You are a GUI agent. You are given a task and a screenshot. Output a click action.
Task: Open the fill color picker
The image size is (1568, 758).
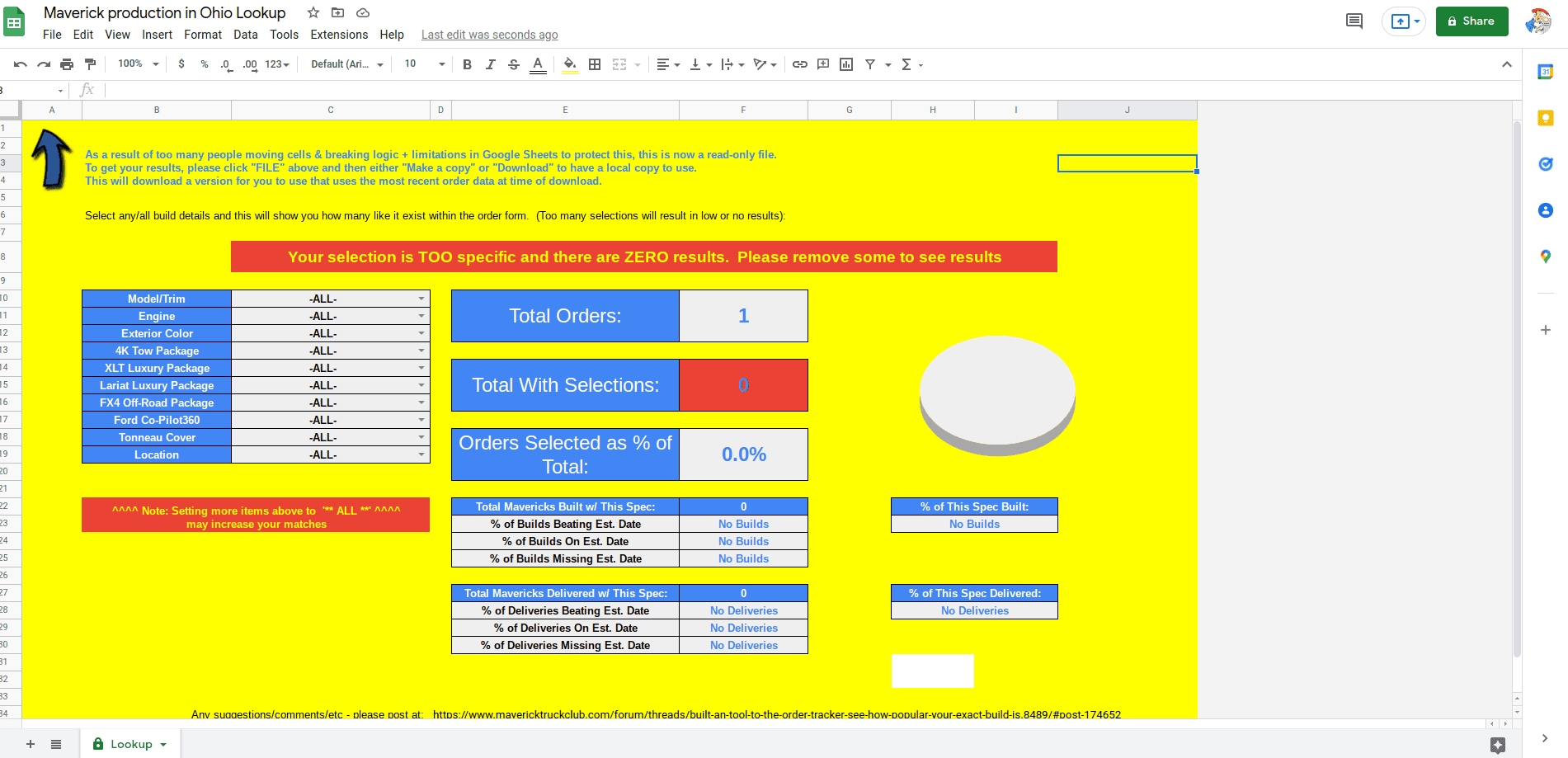click(570, 64)
